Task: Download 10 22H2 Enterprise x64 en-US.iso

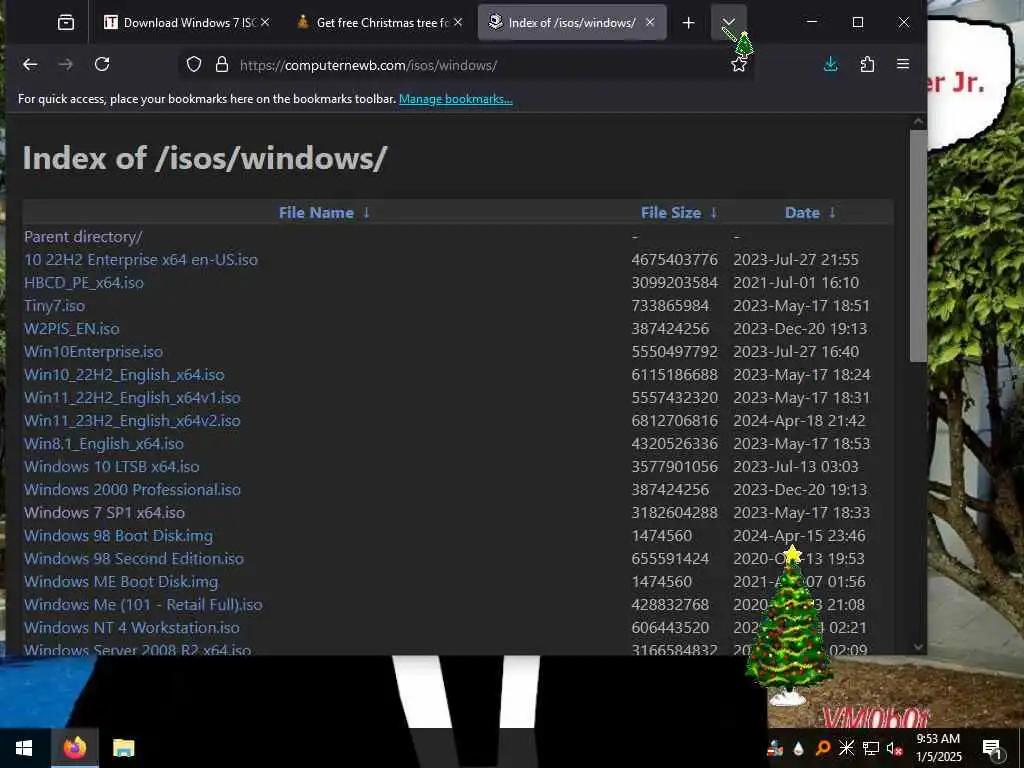Action: click(141, 259)
